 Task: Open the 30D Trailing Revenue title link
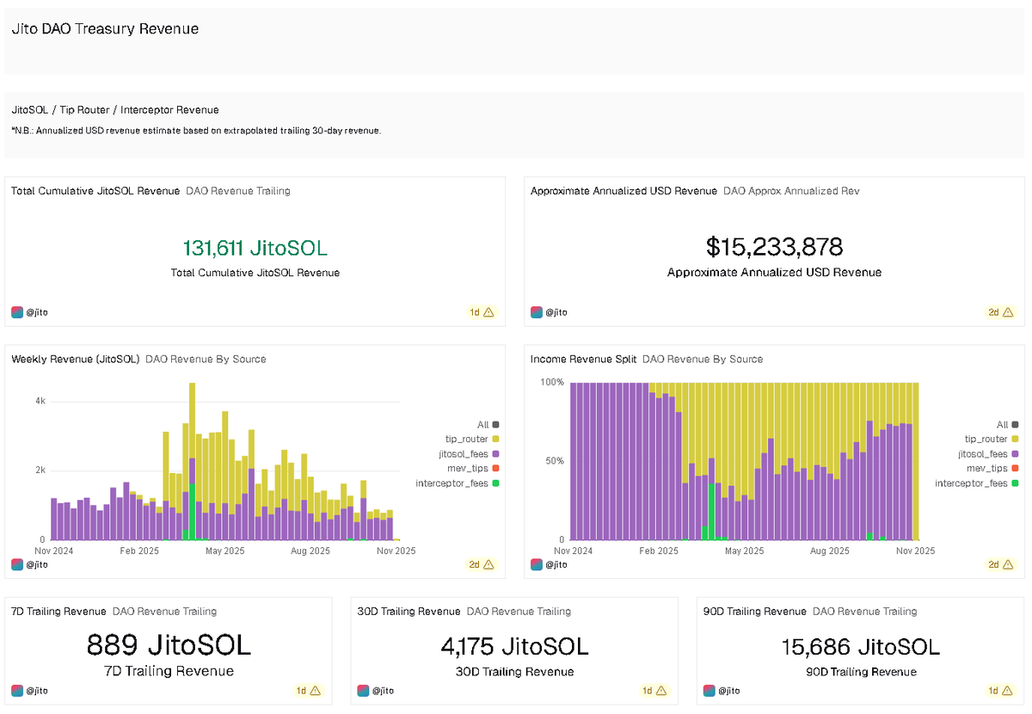pyautogui.click(x=409, y=611)
